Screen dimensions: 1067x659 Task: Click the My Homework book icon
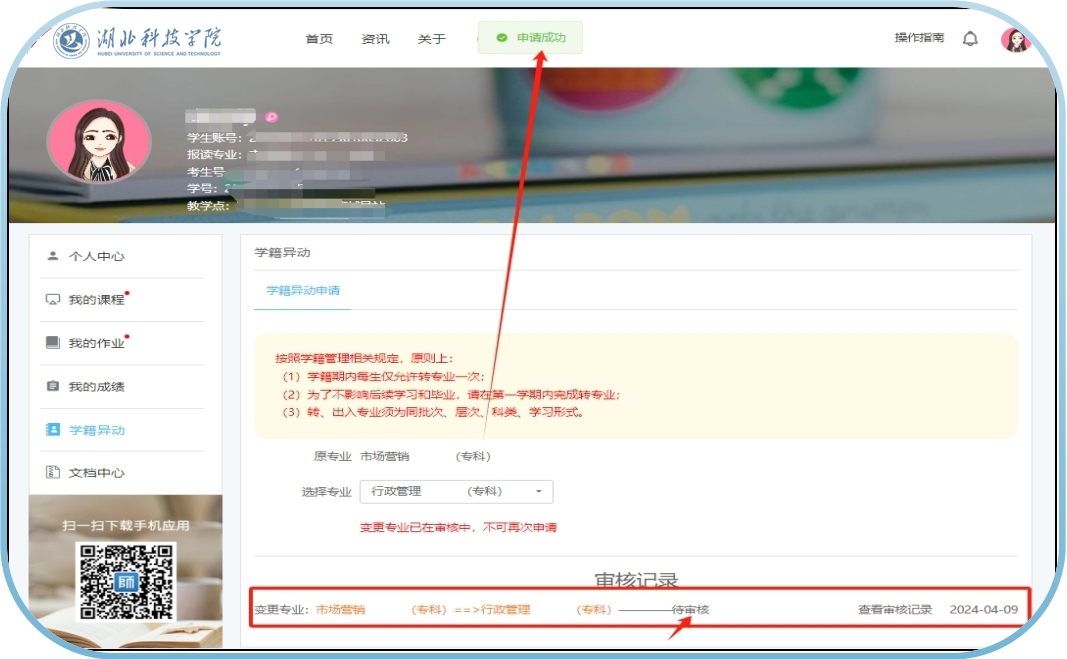click(x=53, y=343)
